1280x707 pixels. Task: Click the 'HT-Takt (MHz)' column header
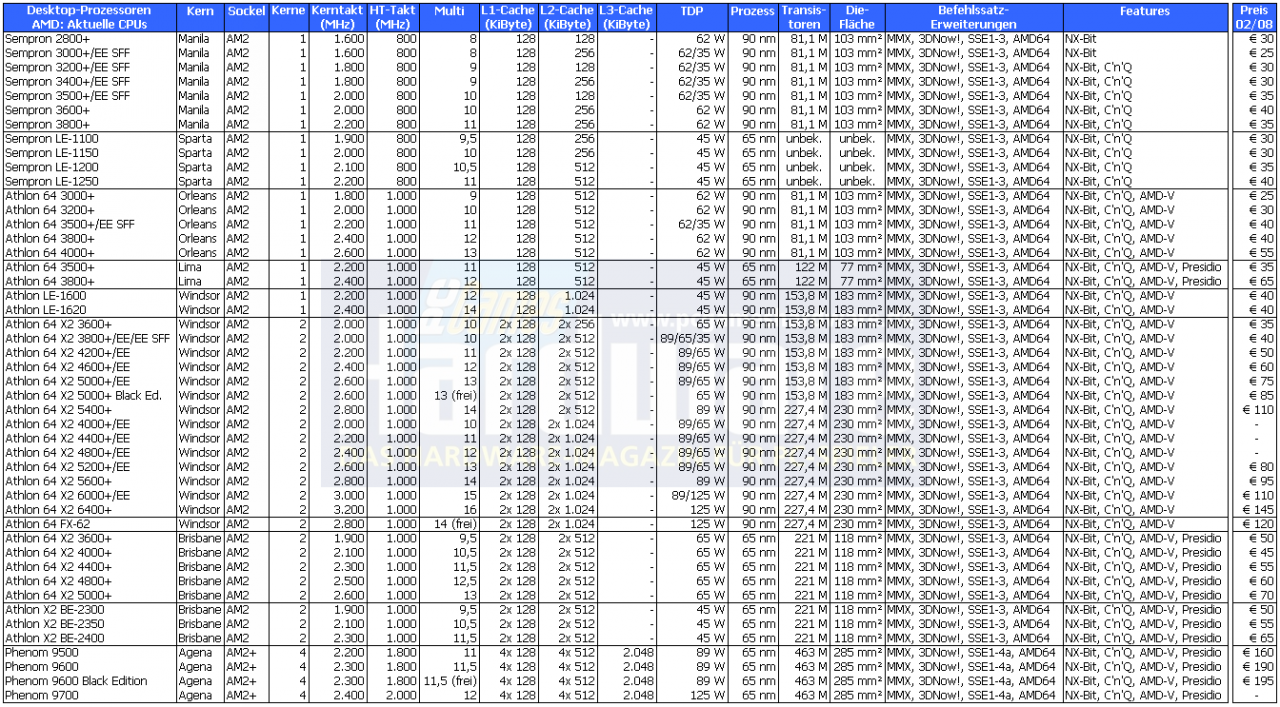393,17
